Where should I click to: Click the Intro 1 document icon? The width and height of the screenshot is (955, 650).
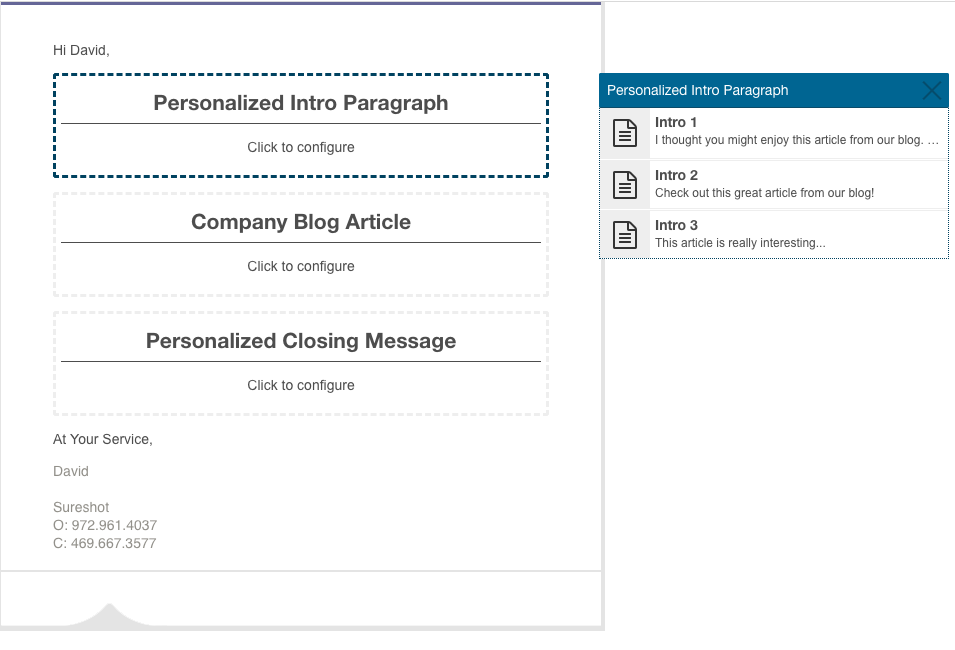pos(625,133)
